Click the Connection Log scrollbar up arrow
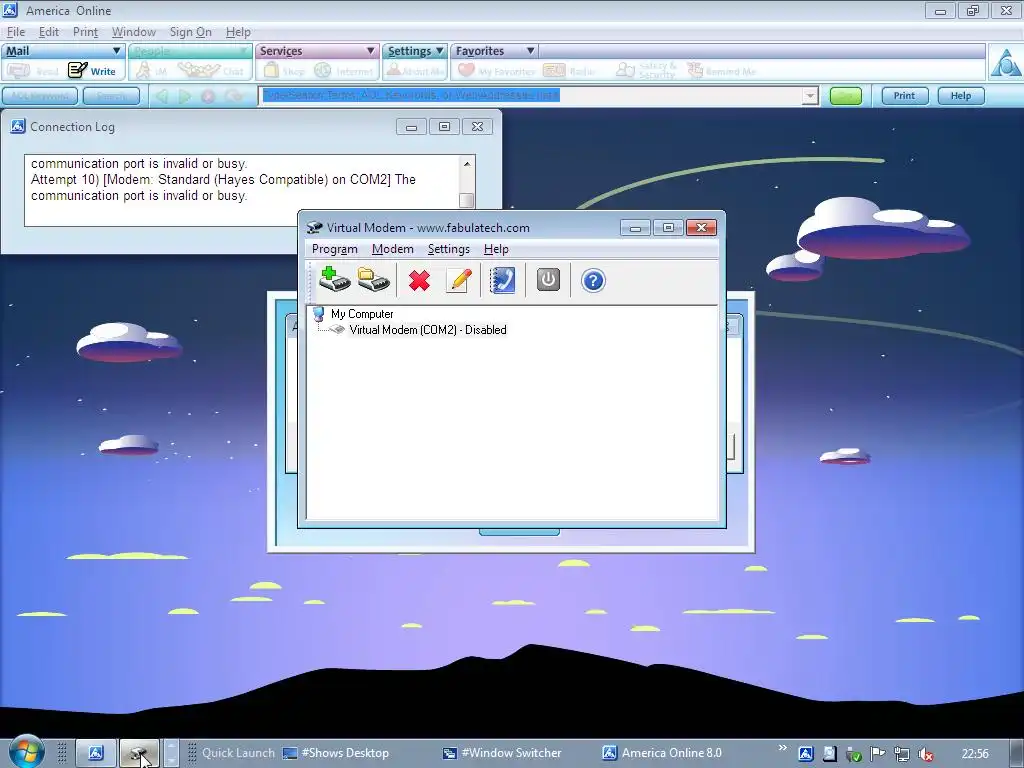1024x768 pixels. [x=466, y=163]
